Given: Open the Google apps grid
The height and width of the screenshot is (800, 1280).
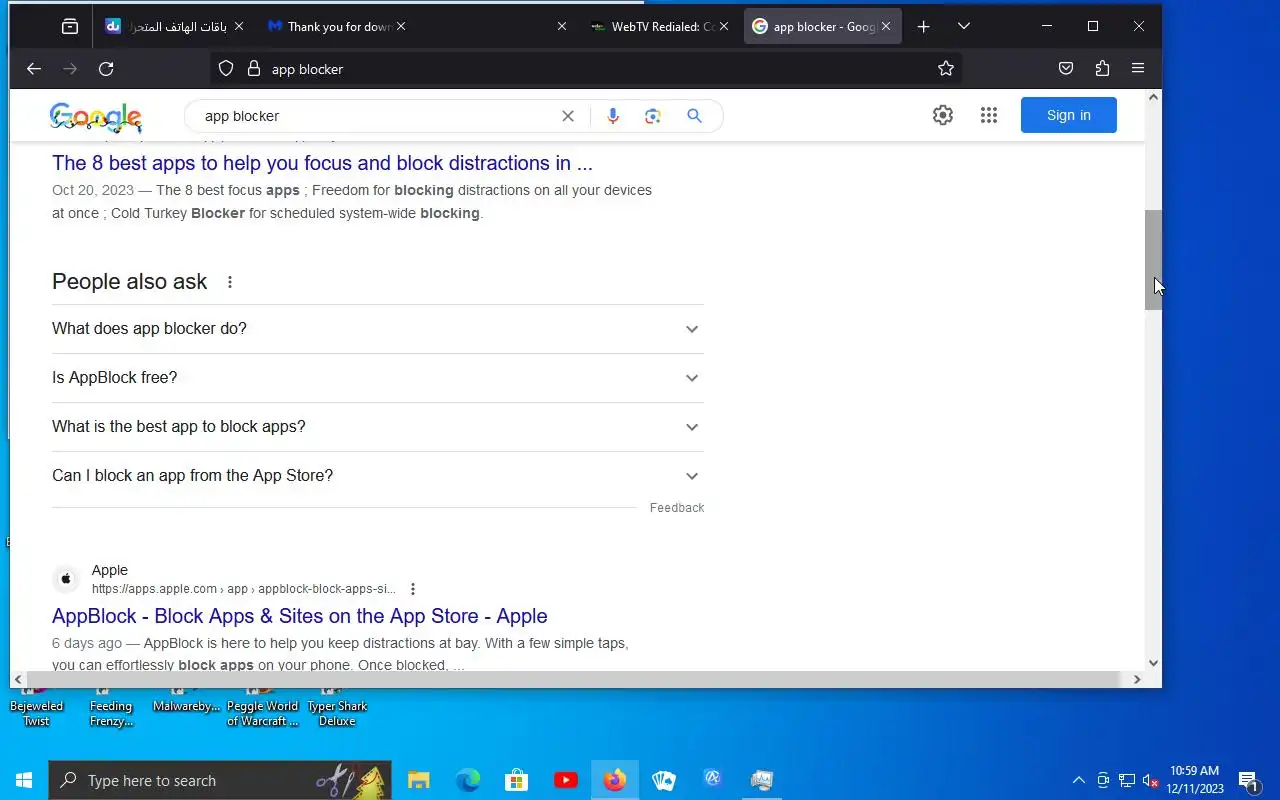Looking at the screenshot, I should pos(989,115).
